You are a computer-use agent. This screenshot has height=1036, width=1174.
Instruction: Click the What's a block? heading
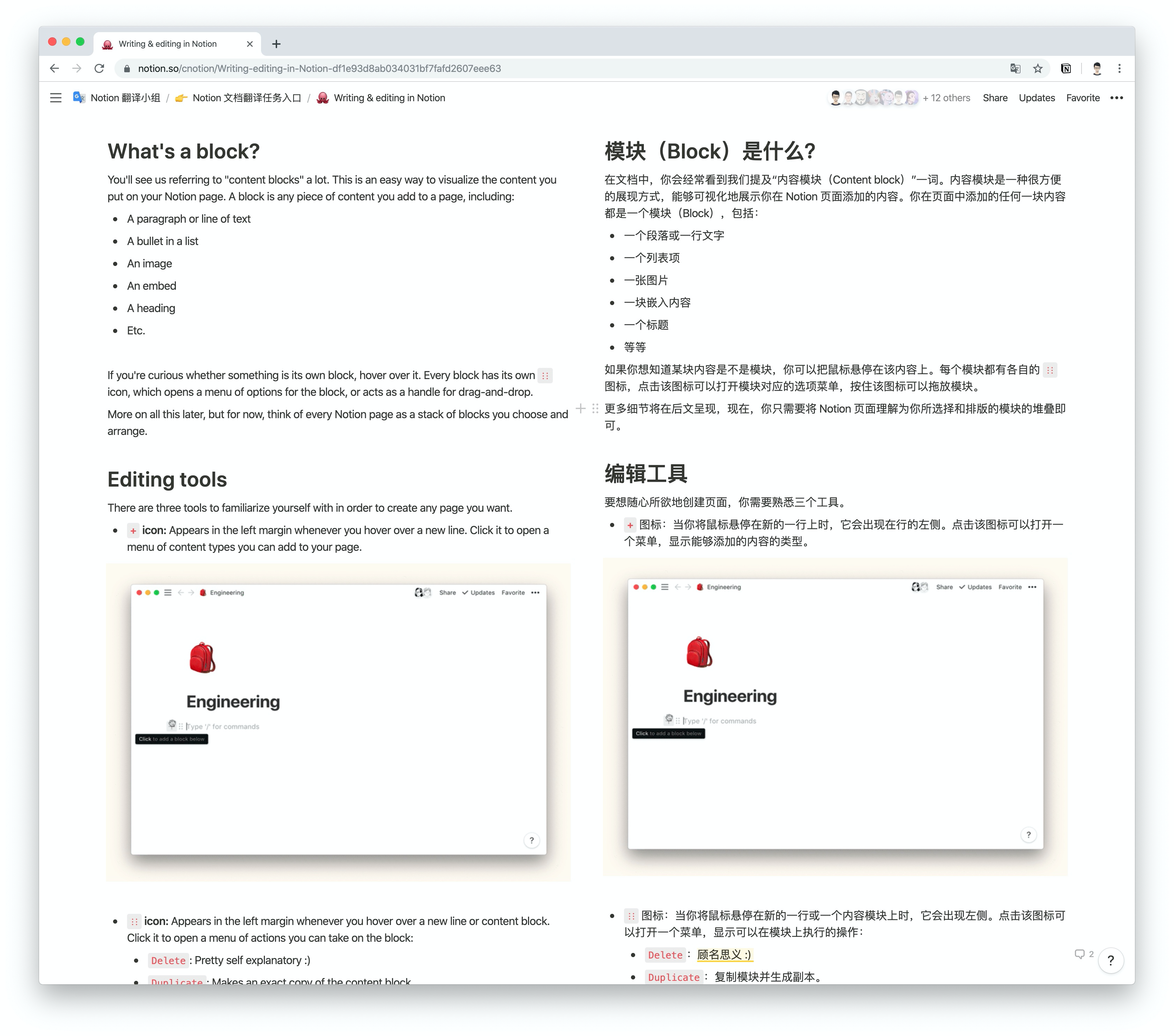[x=184, y=151]
